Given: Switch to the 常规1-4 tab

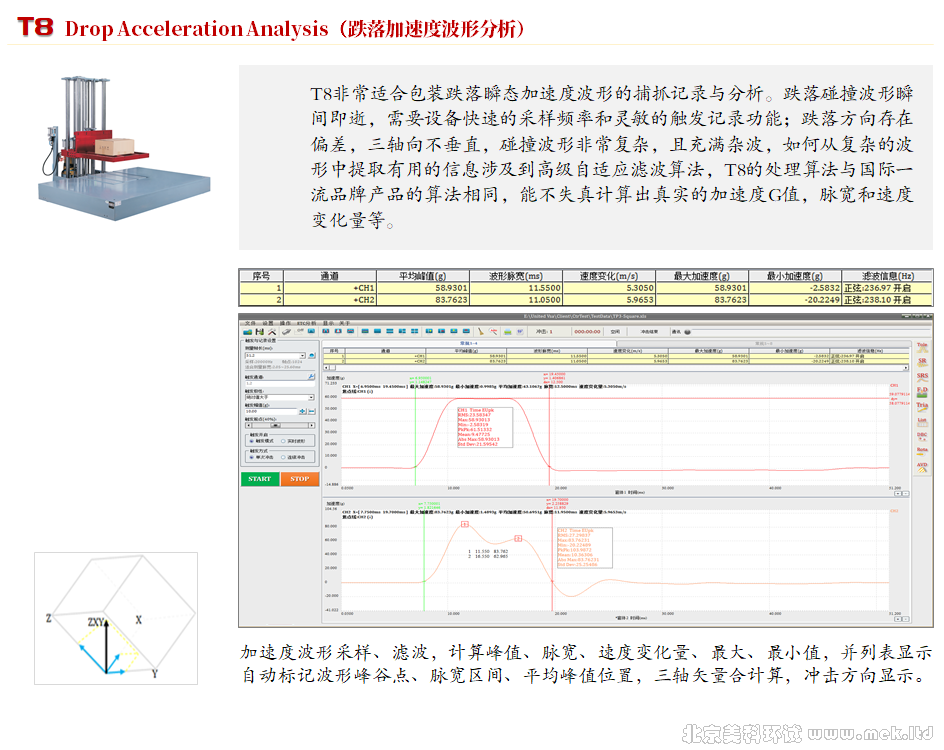Looking at the screenshot, I should coord(469,343).
